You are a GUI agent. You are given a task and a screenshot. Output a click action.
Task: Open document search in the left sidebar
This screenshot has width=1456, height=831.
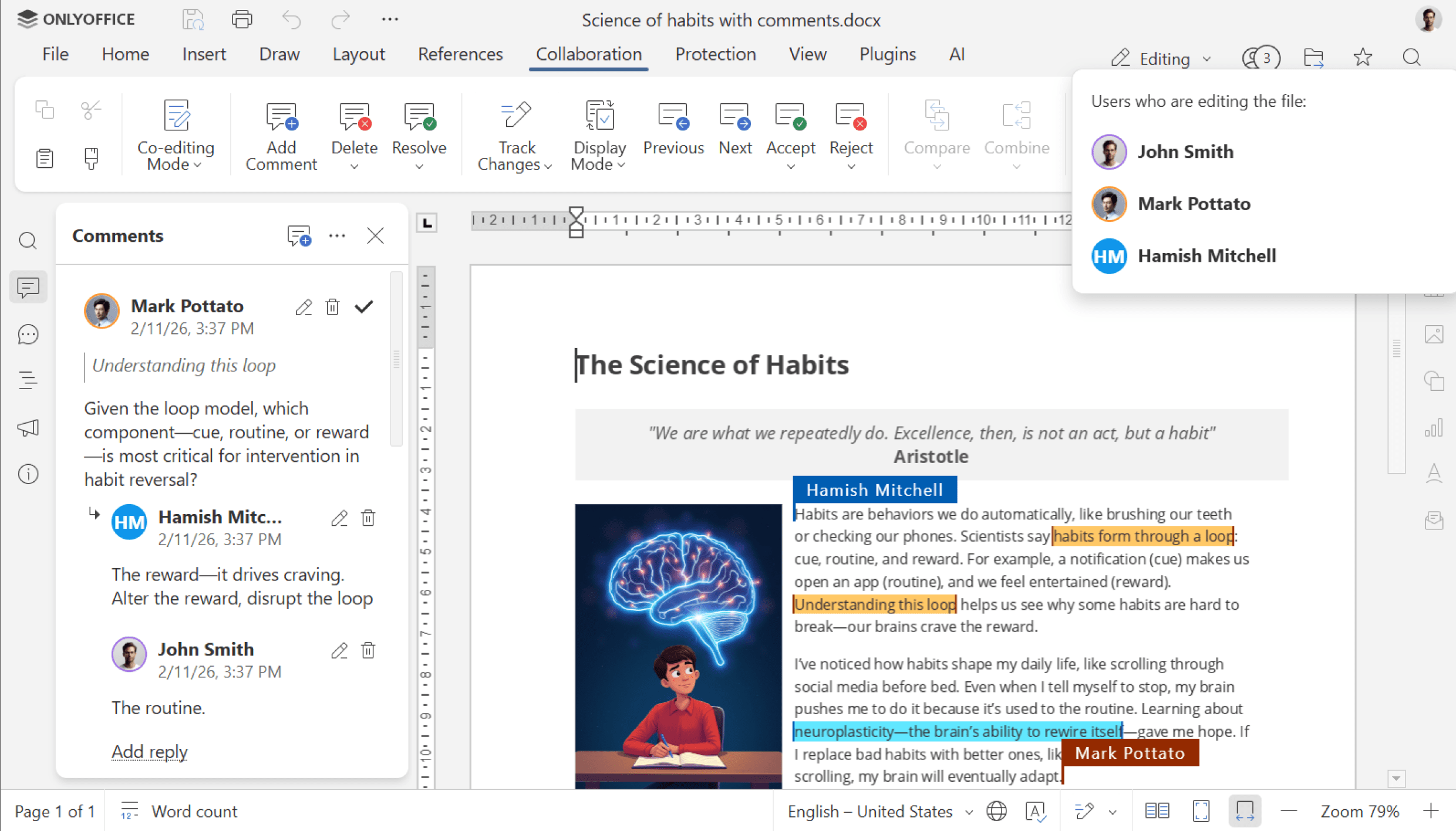point(28,241)
